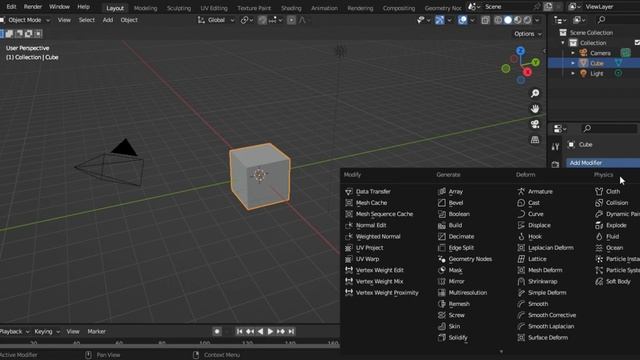Toggle camera view icon

[535, 124]
